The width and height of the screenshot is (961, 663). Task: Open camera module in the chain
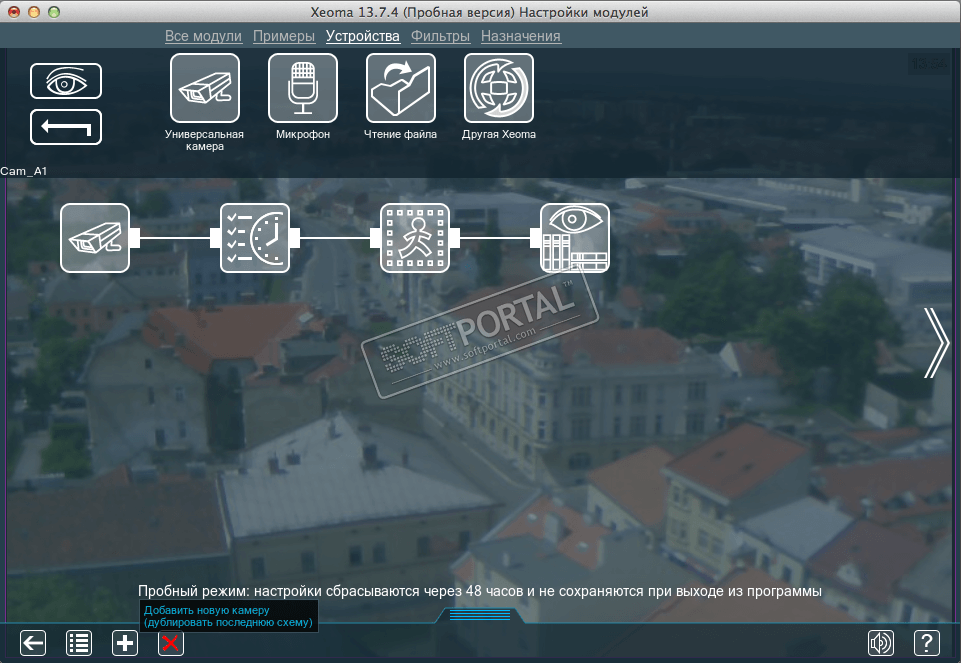[x=95, y=238]
